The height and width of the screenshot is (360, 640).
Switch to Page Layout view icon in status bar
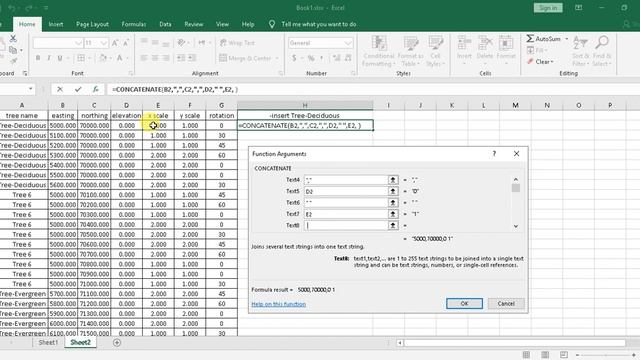click(x=545, y=355)
